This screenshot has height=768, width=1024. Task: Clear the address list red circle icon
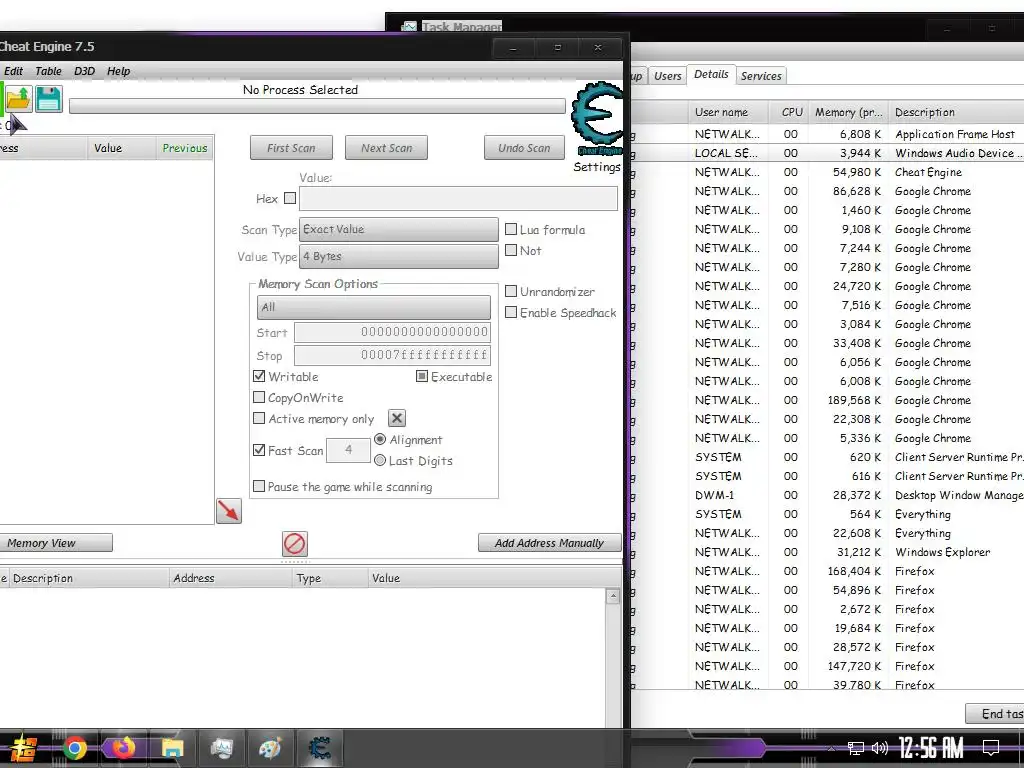click(295, 543)
